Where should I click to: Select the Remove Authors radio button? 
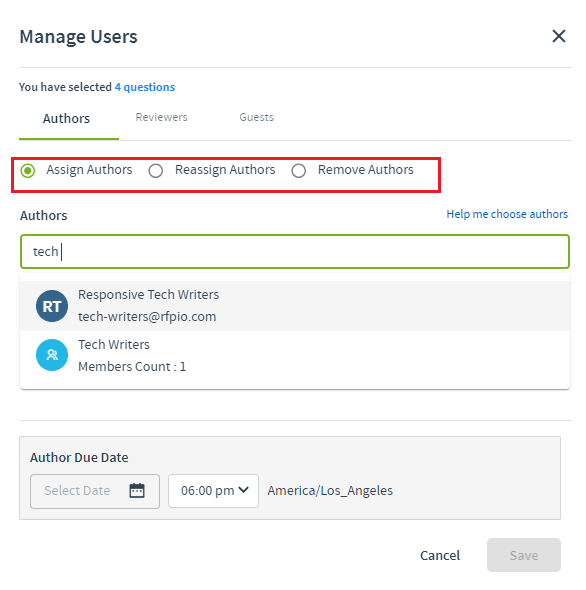[298, 171]
